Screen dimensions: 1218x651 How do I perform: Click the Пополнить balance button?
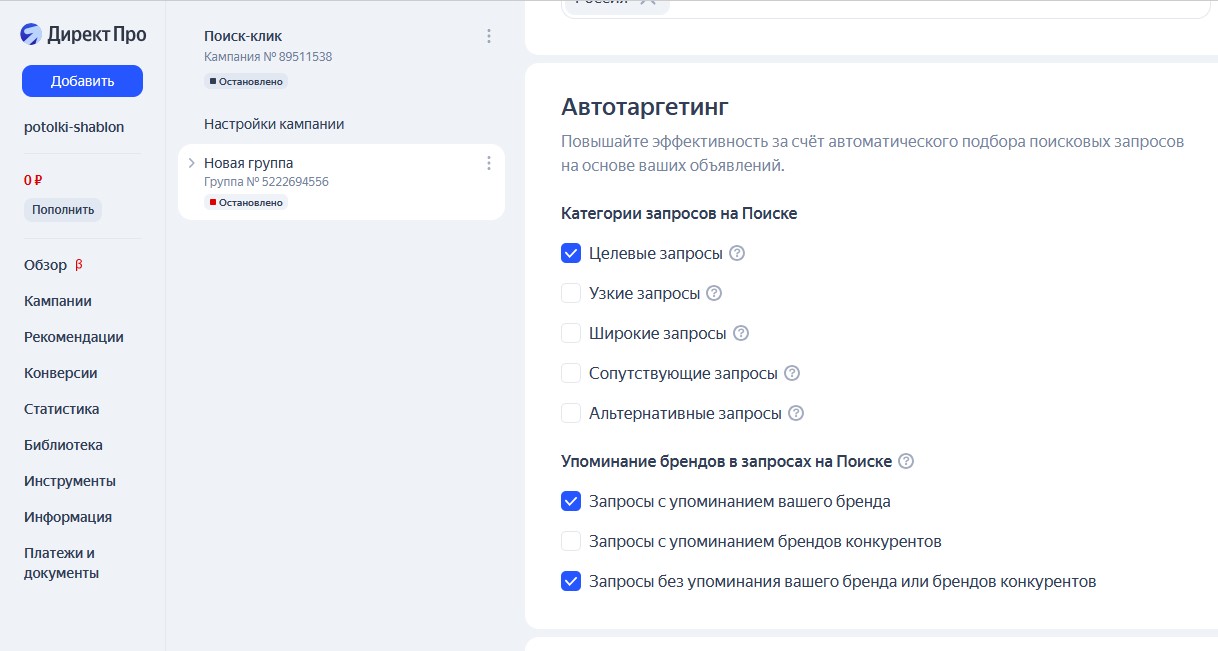(63, 210)
